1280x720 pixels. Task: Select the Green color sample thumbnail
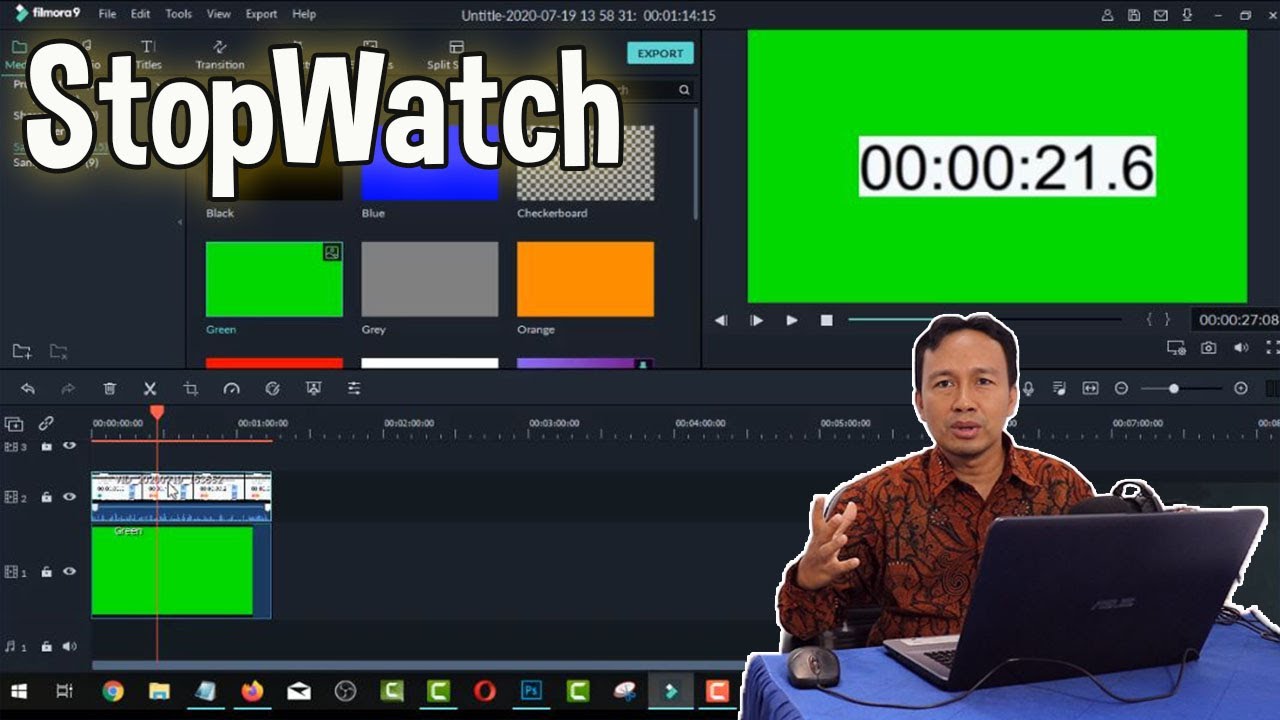pyautogui.click(x=274, y=279)
